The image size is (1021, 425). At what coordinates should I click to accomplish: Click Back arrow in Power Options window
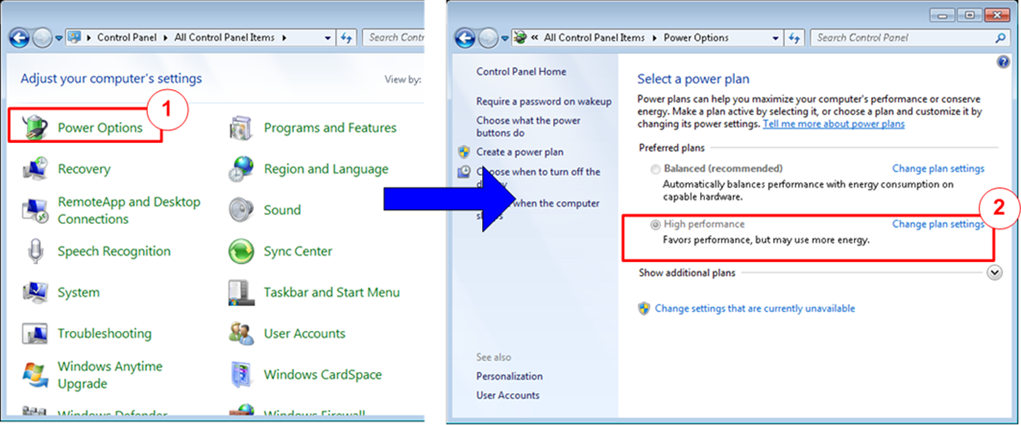click(465, 38)
